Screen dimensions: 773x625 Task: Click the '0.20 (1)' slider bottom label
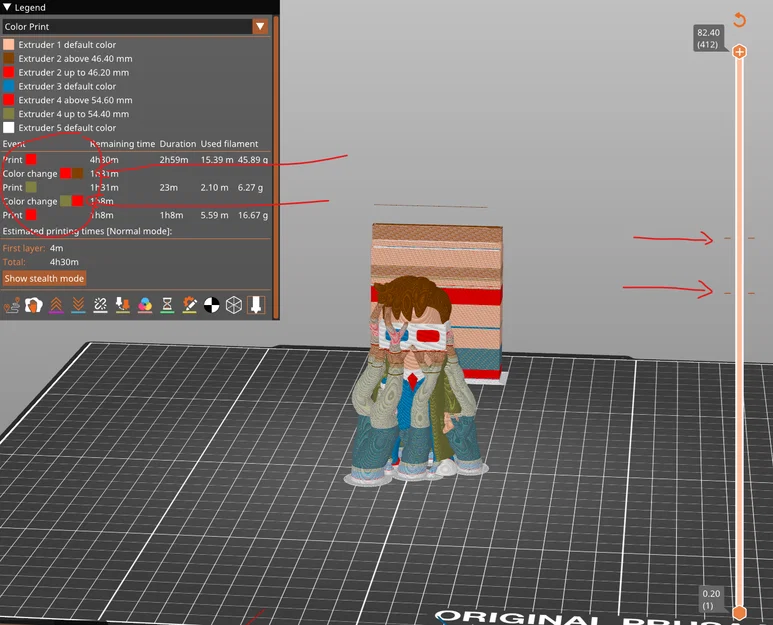[x=711, y=599]
